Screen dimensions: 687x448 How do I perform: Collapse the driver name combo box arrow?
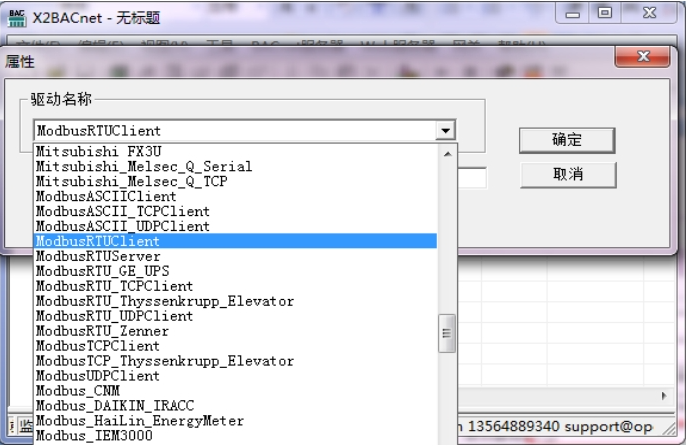tap(445, 131)
